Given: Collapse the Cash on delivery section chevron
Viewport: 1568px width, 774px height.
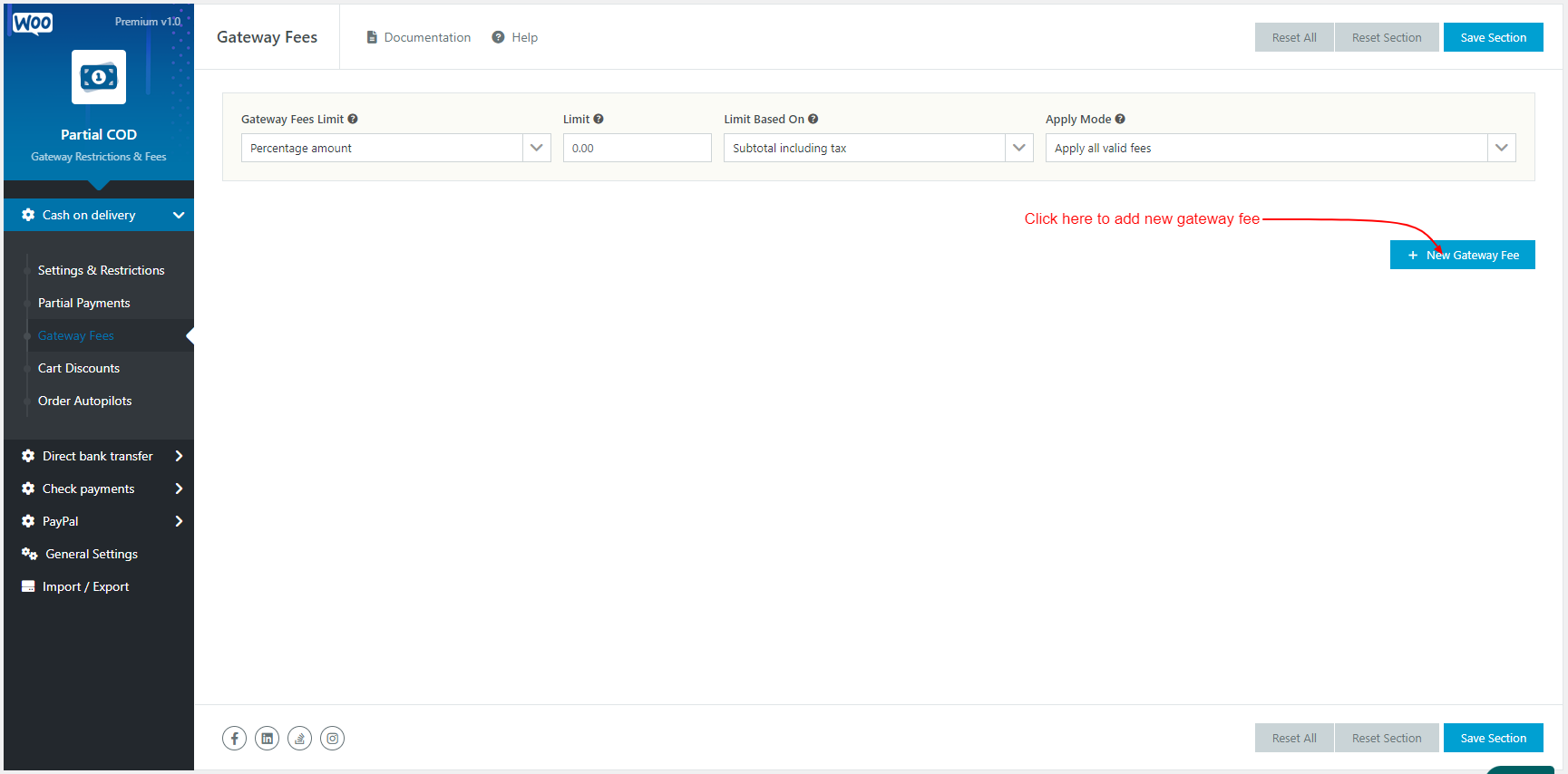Looking at the screenshot, I should (x=179, y=215).
